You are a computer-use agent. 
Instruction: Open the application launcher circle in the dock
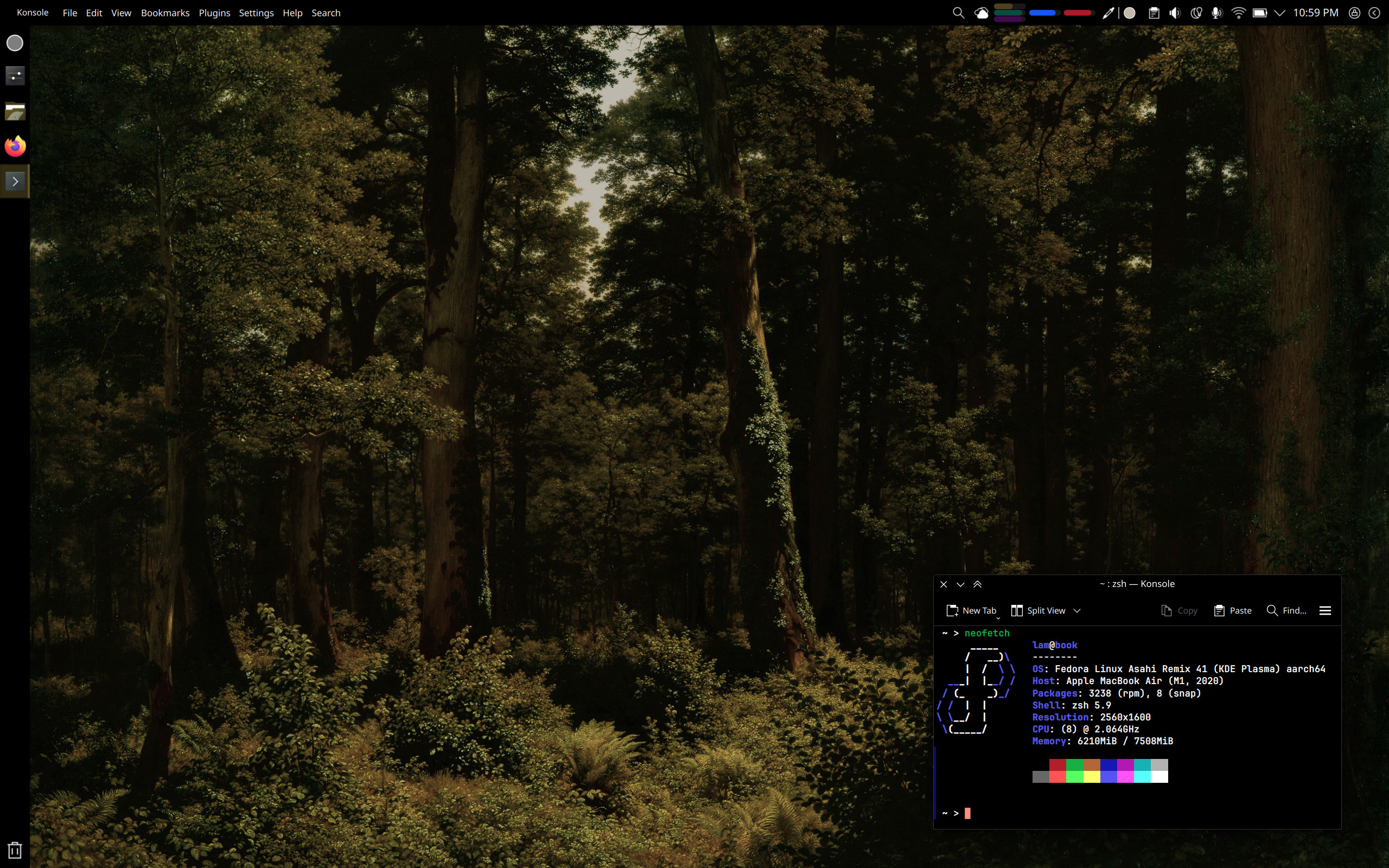(15, 43)
